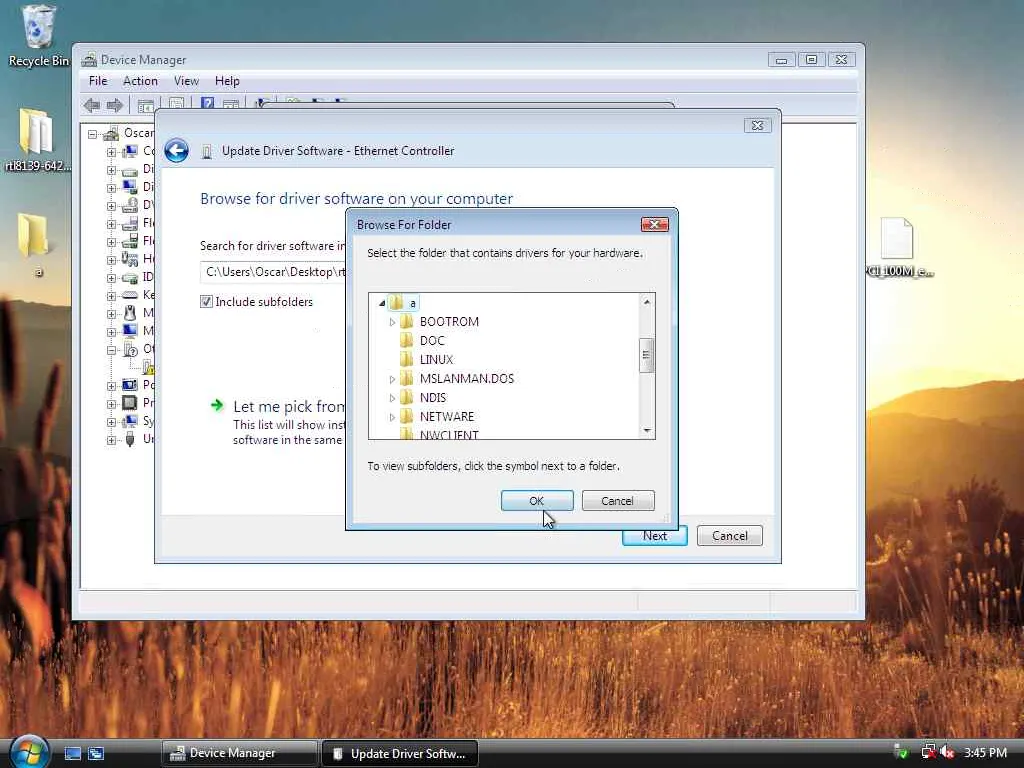Choose 'Let me pick from' list option
Viewport: 1024px width, 768px height.
coord(289,406)
